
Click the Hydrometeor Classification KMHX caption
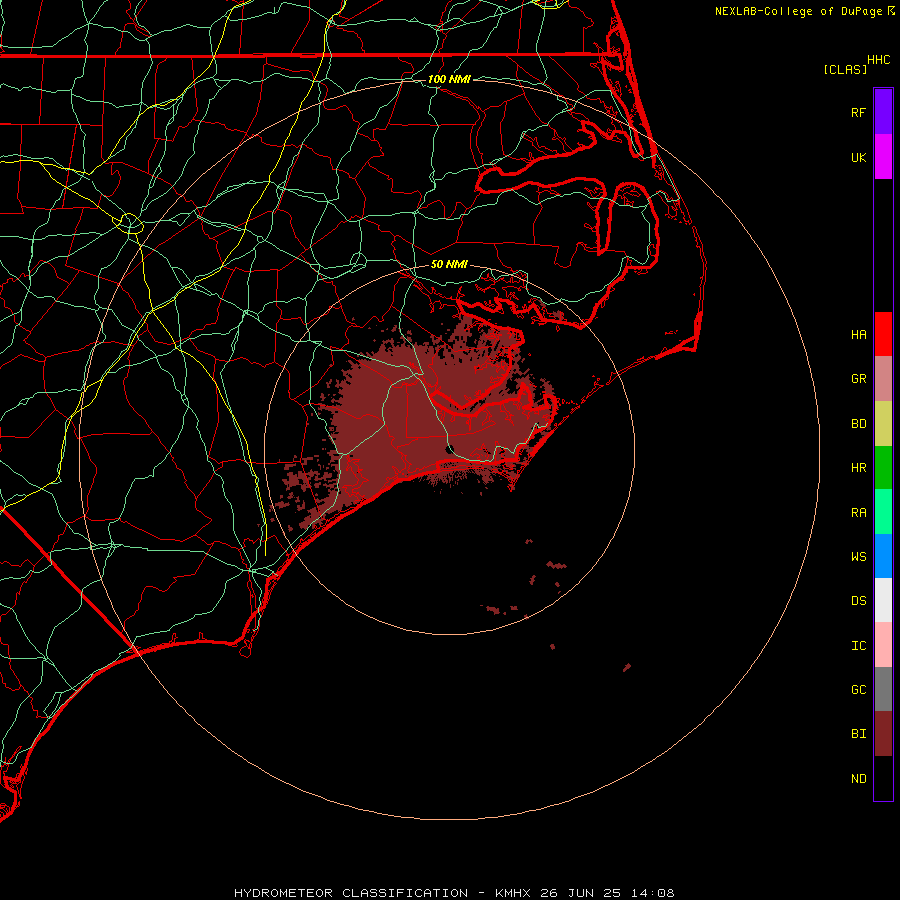[454, 893]
